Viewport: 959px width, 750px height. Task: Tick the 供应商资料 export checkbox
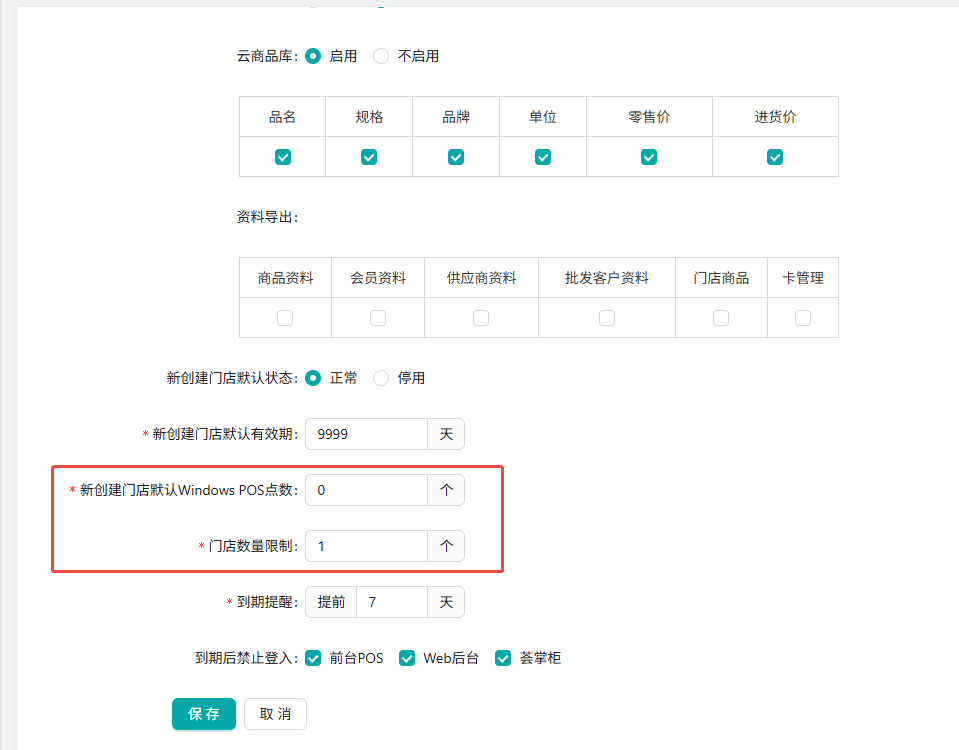tap(481, 318)
